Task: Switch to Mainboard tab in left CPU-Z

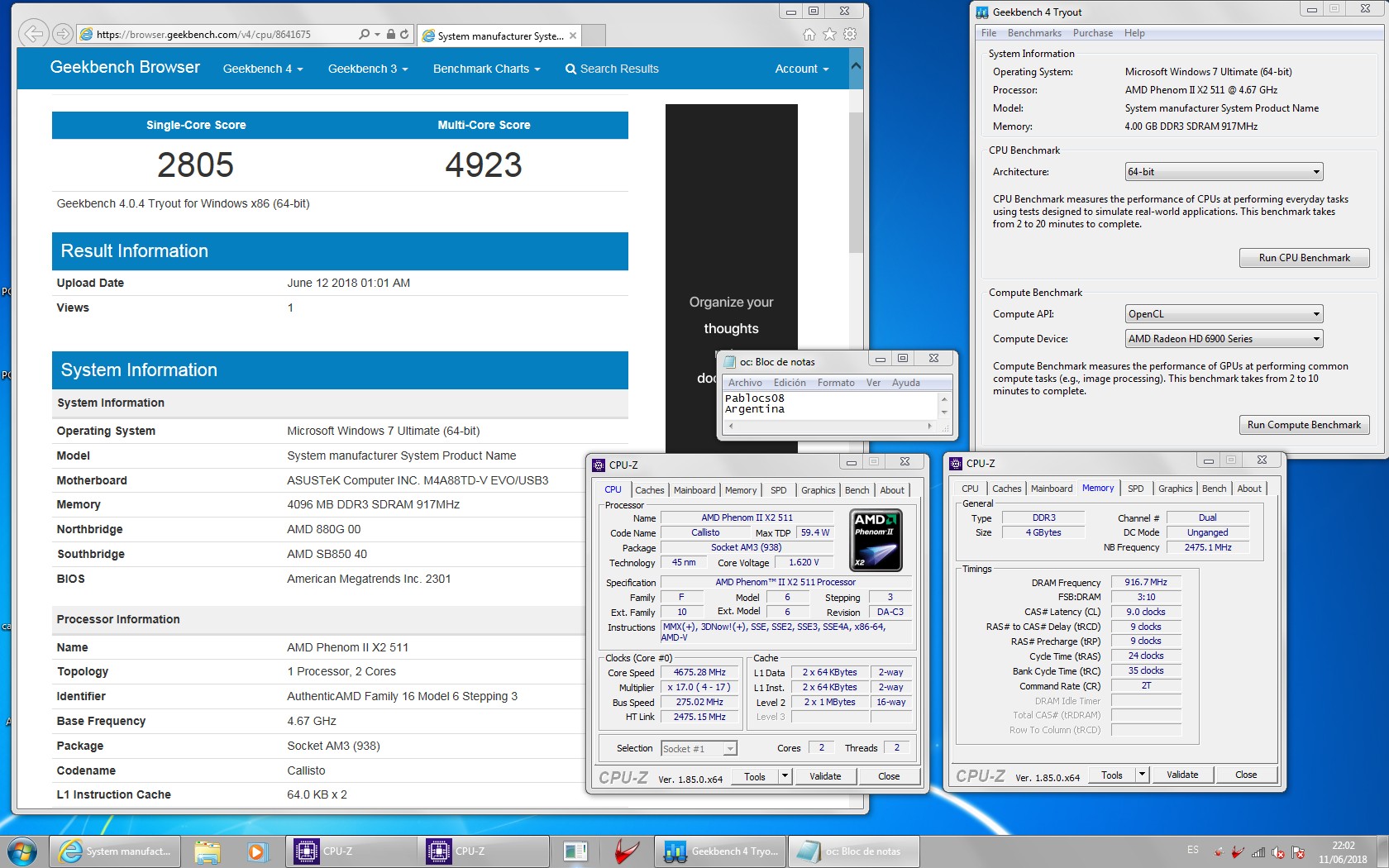Action: (694, 490)
